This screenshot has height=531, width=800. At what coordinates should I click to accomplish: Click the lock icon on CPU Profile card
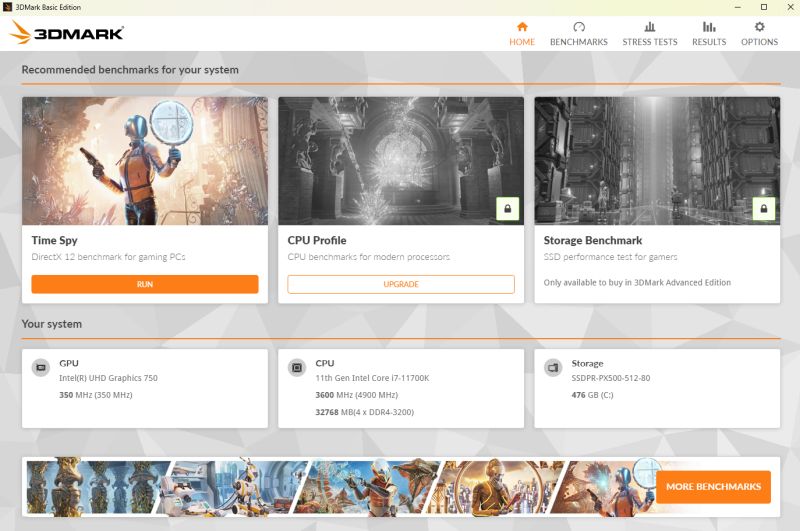[508, 209]
